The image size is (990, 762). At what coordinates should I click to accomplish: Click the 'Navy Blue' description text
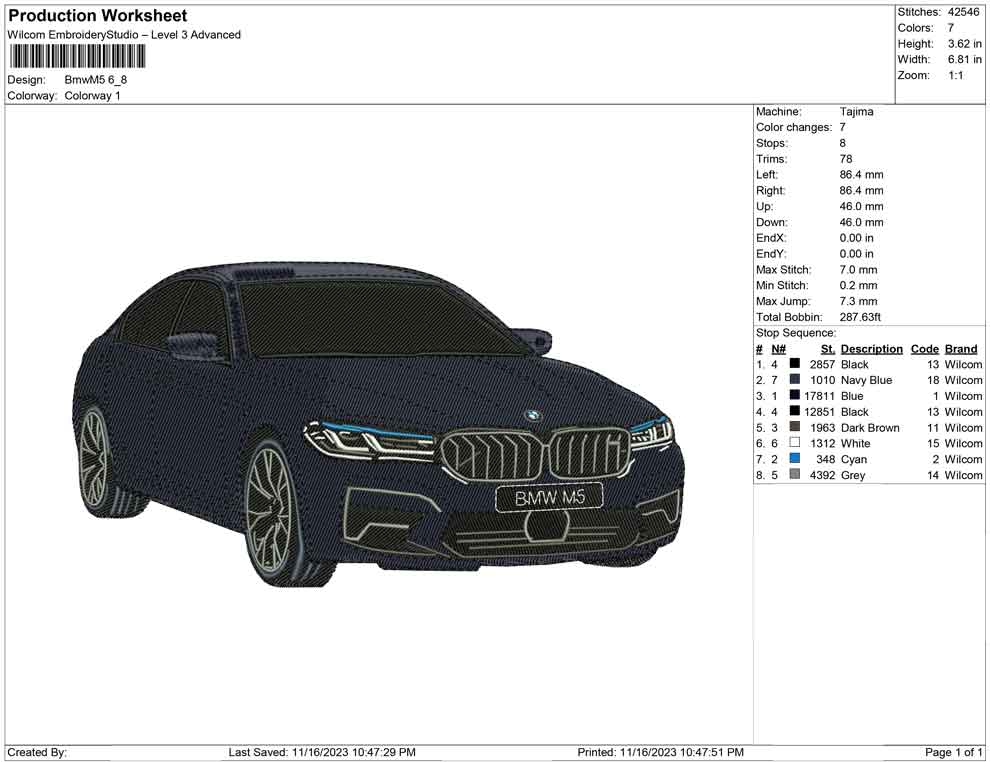click(x=866, y=380)
